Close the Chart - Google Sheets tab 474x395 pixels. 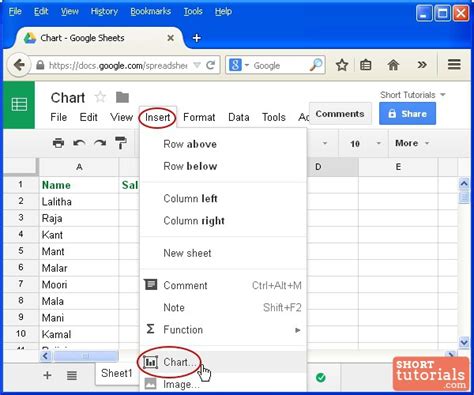(x=170, y=38)
